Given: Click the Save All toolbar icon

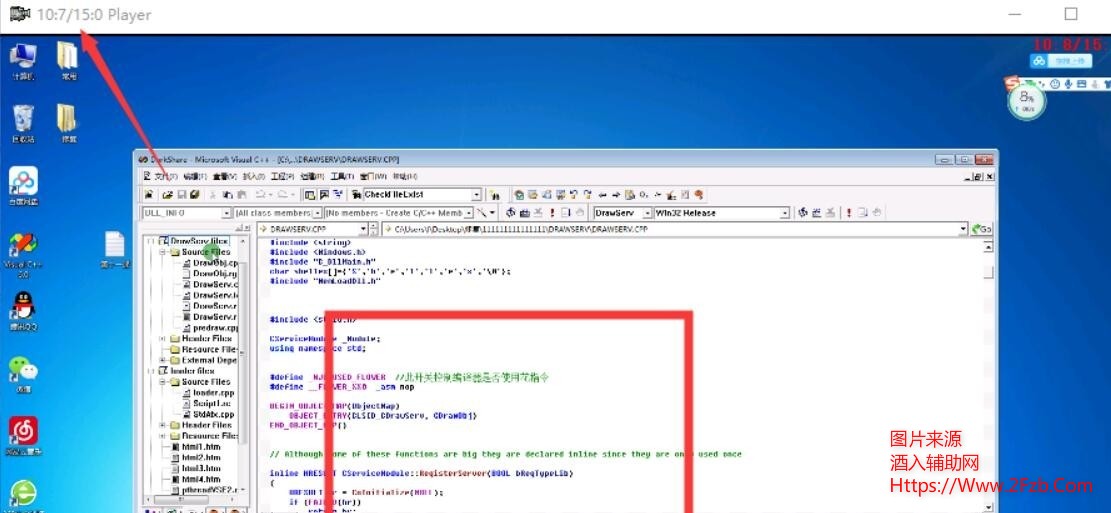Looking at the screenshot, I should click(x=195, y=195).
